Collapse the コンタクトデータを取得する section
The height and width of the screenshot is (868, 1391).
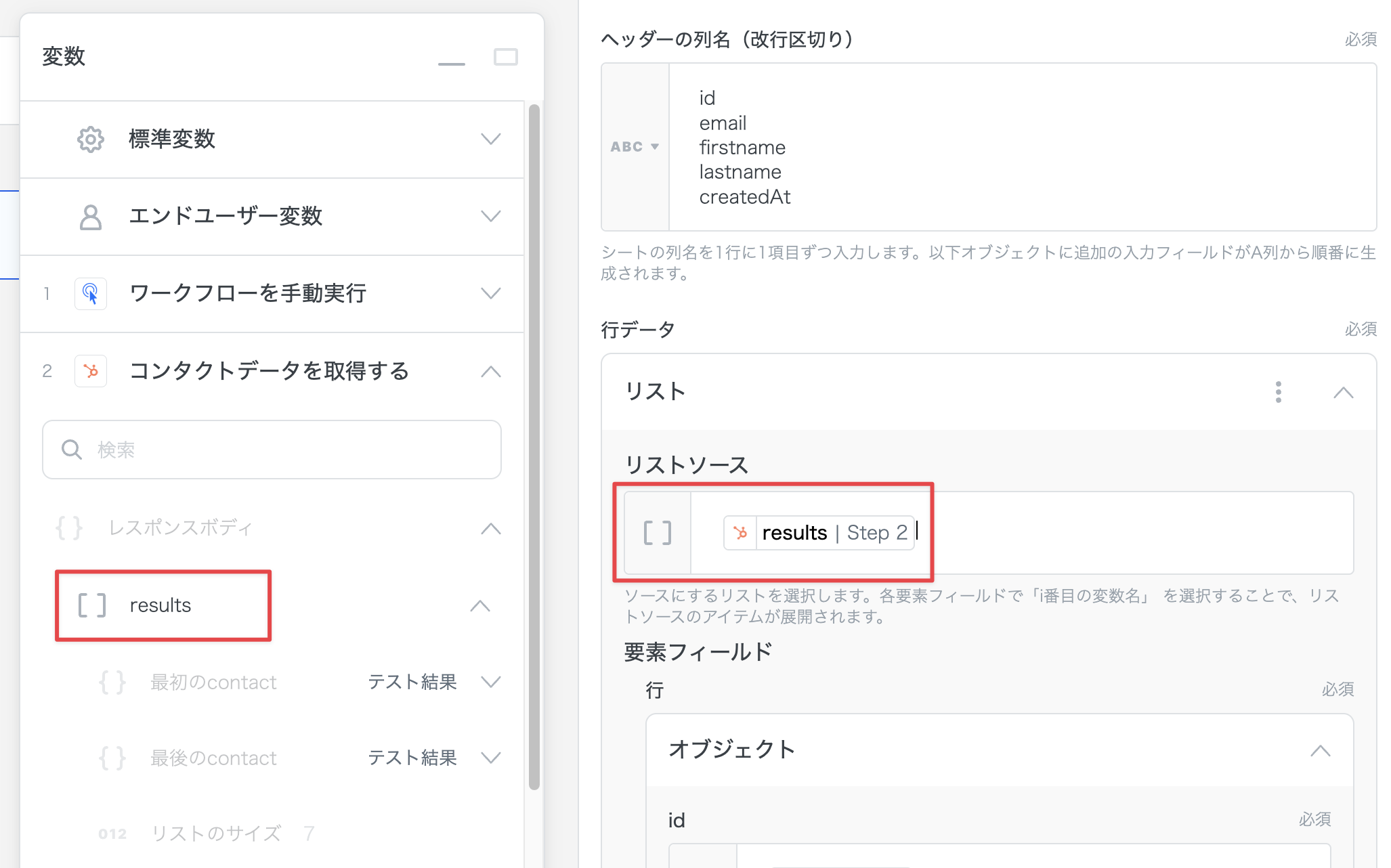[x=490, y=371]
